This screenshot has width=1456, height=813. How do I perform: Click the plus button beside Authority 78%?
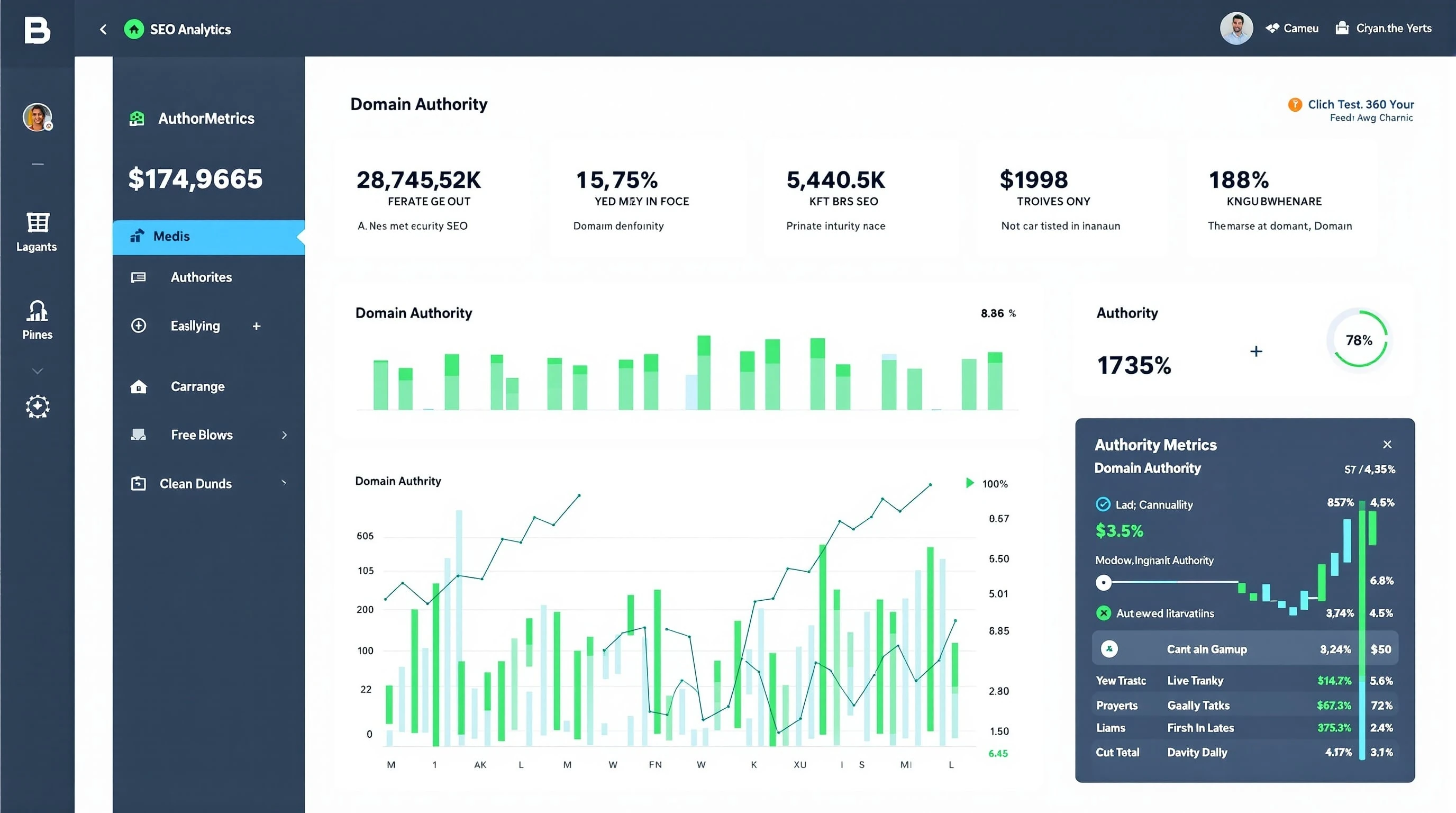point(1256,351)
